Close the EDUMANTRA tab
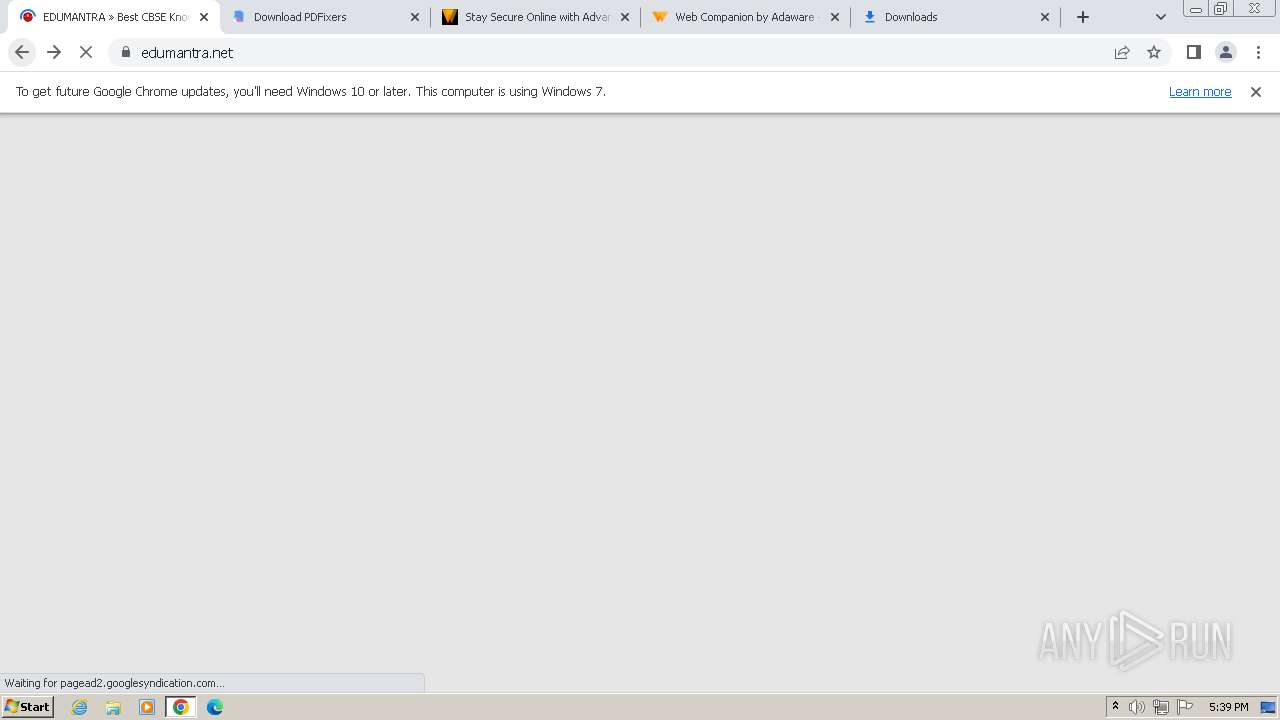The image size is (1280, 720). [204, 17]
